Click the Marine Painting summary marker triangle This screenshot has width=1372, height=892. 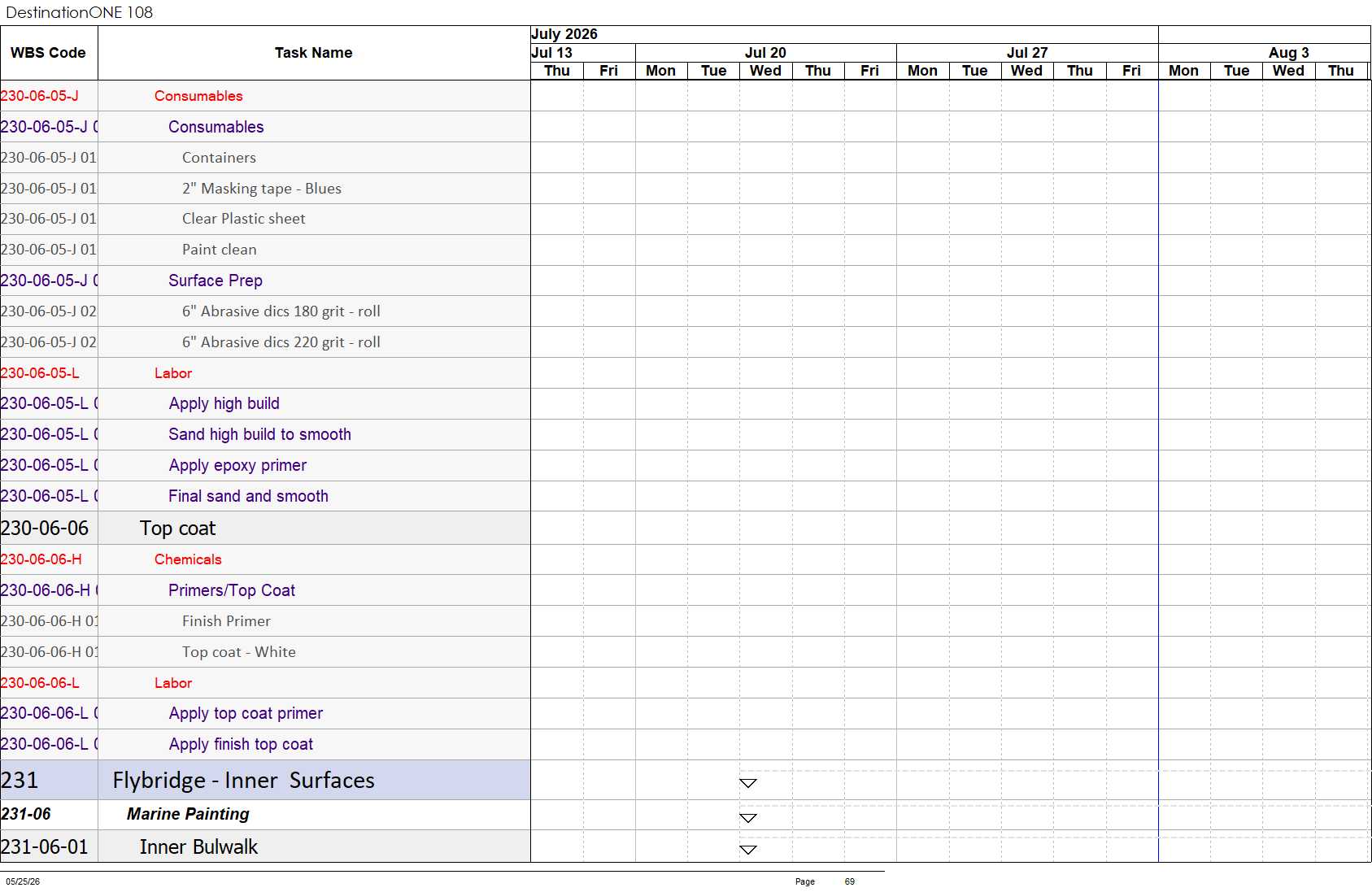tap(748, 818)
